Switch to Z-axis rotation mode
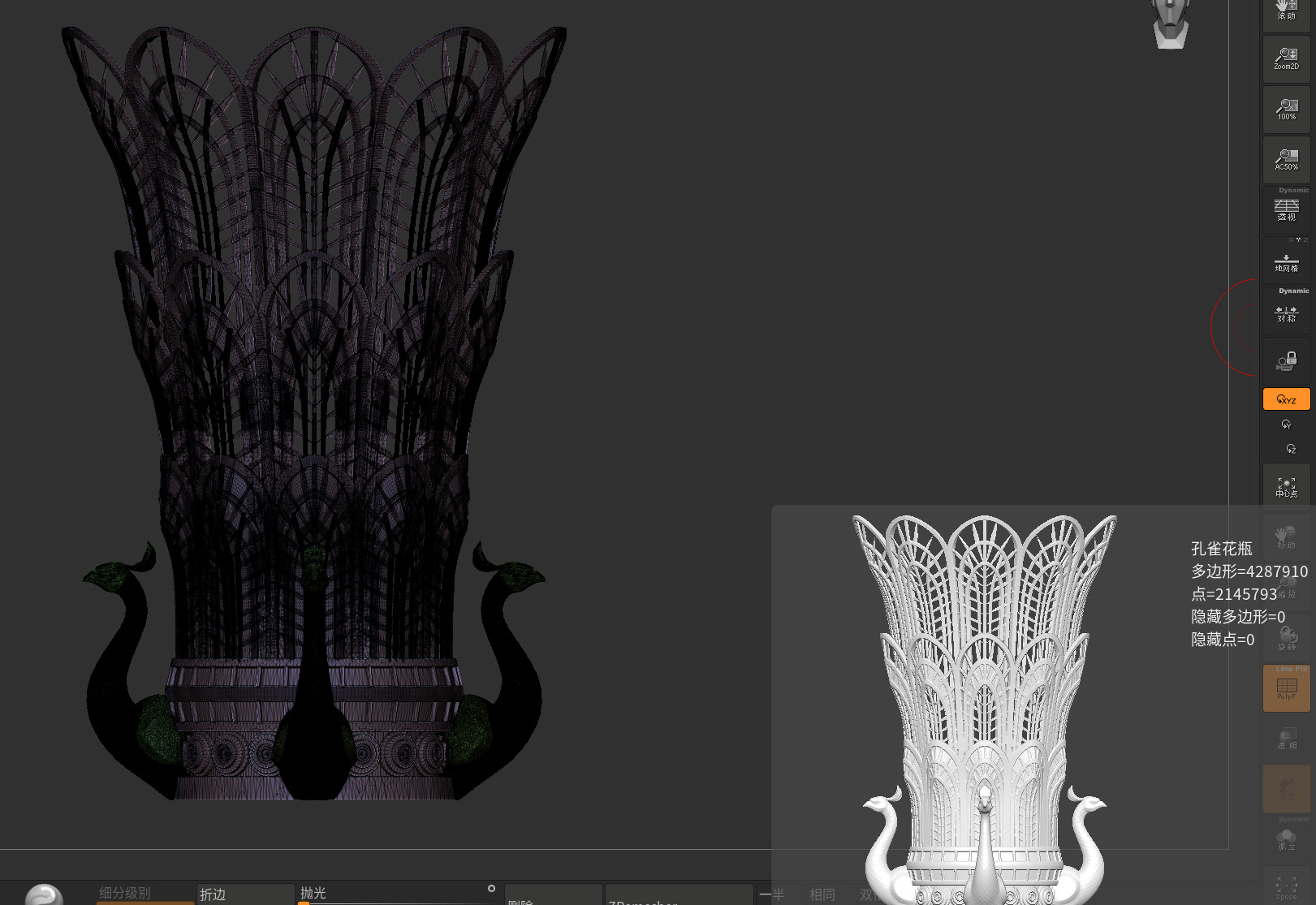The image size is (1316, 905). 1291,449
